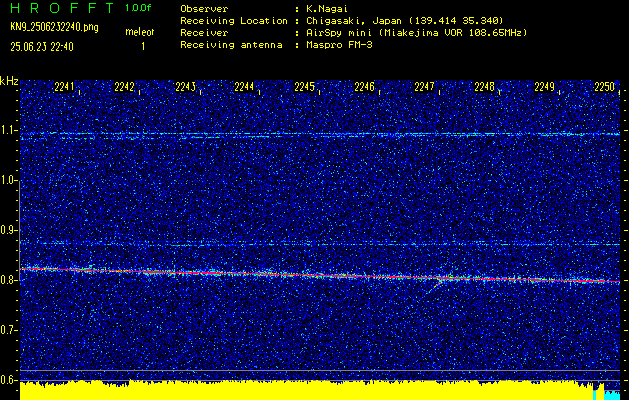The height and width of the screenshot is (400, 629).
Task: Click the 2243 time marker
Action: [185, 87]
